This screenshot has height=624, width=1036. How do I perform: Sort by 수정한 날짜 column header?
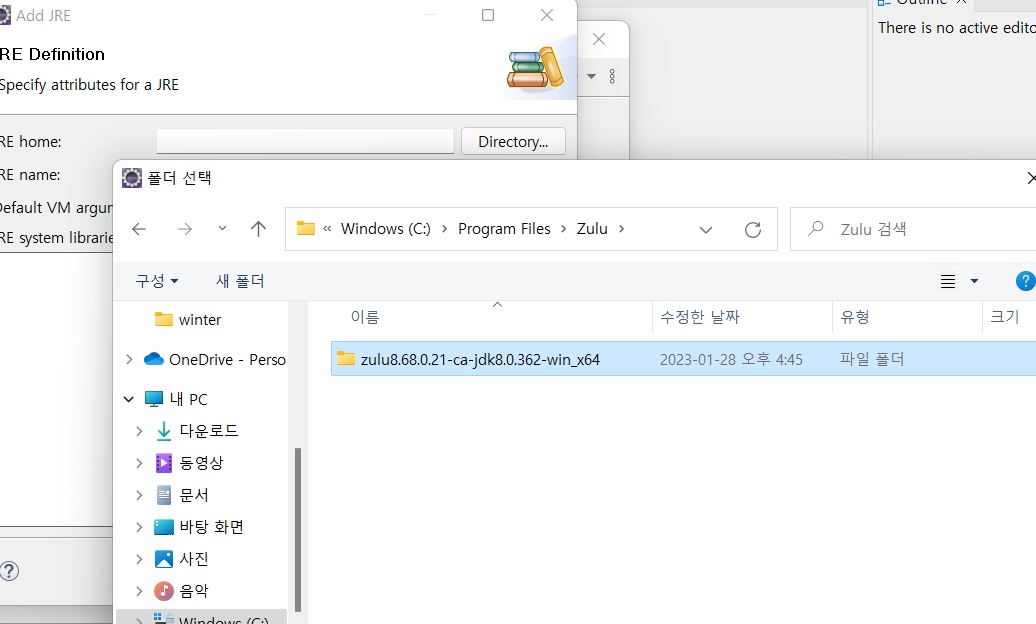click(x=700, y=317)
